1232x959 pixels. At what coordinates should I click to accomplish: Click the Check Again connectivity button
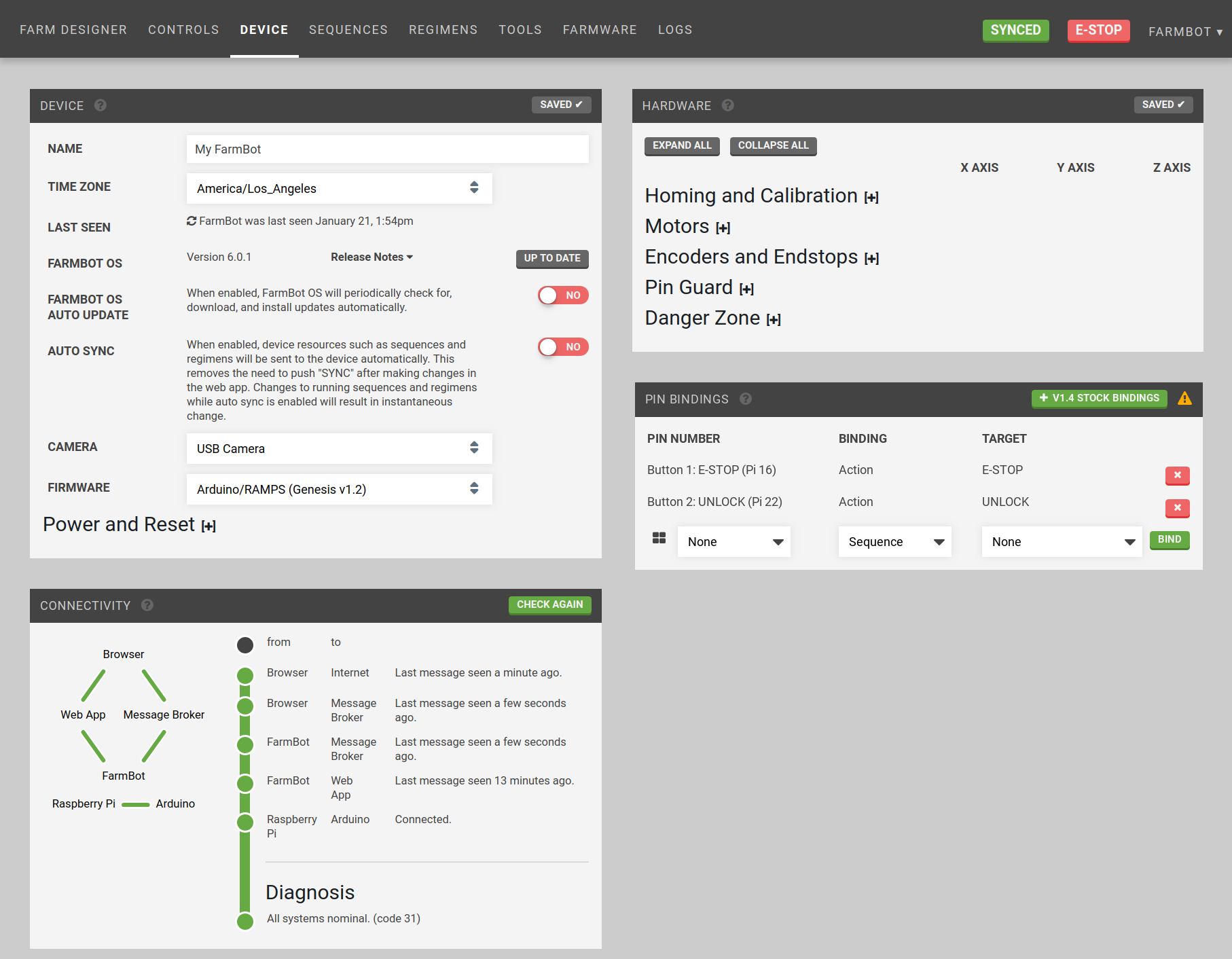coord(549,604)
